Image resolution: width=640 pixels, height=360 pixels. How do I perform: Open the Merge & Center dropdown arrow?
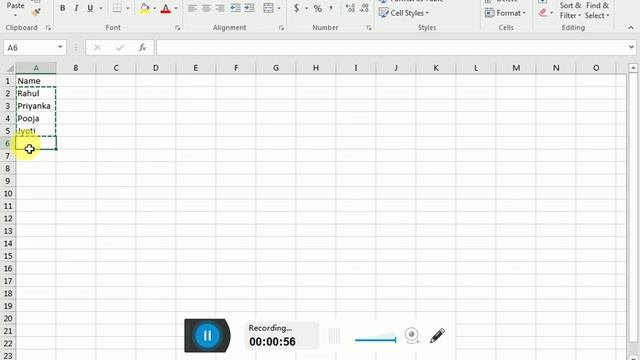279,8
